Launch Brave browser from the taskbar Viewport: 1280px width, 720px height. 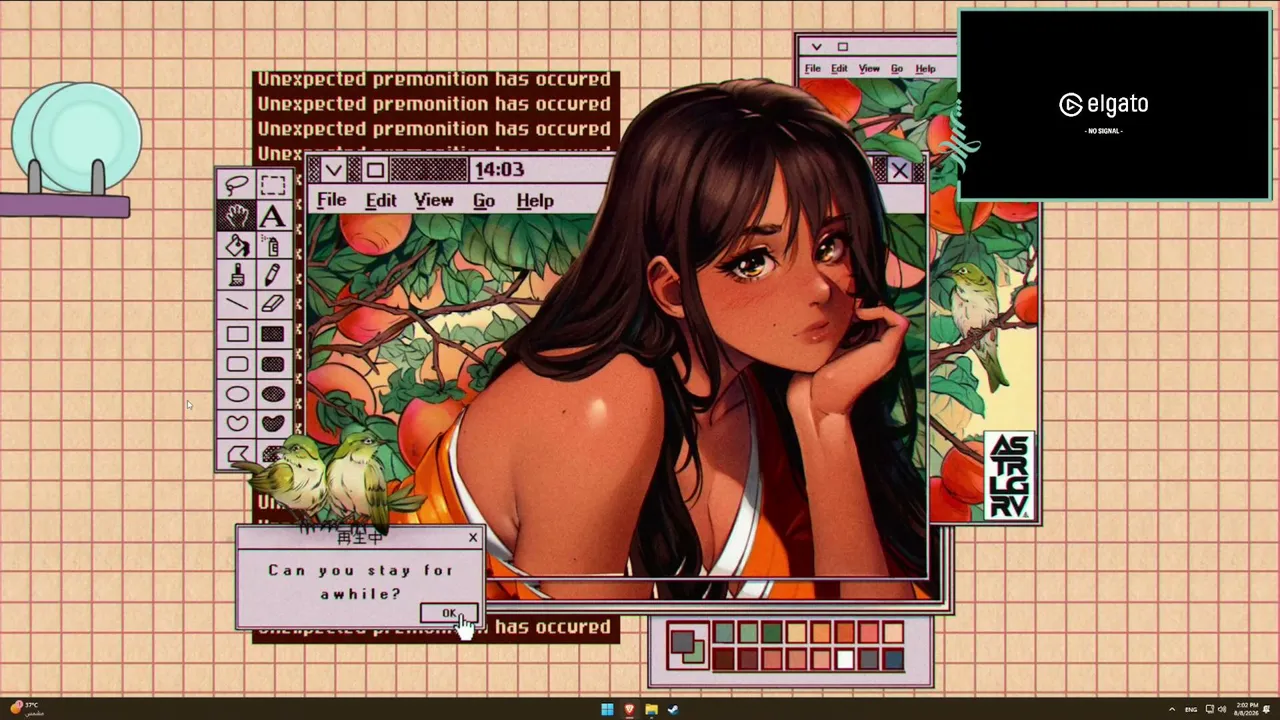click(629, 710)
